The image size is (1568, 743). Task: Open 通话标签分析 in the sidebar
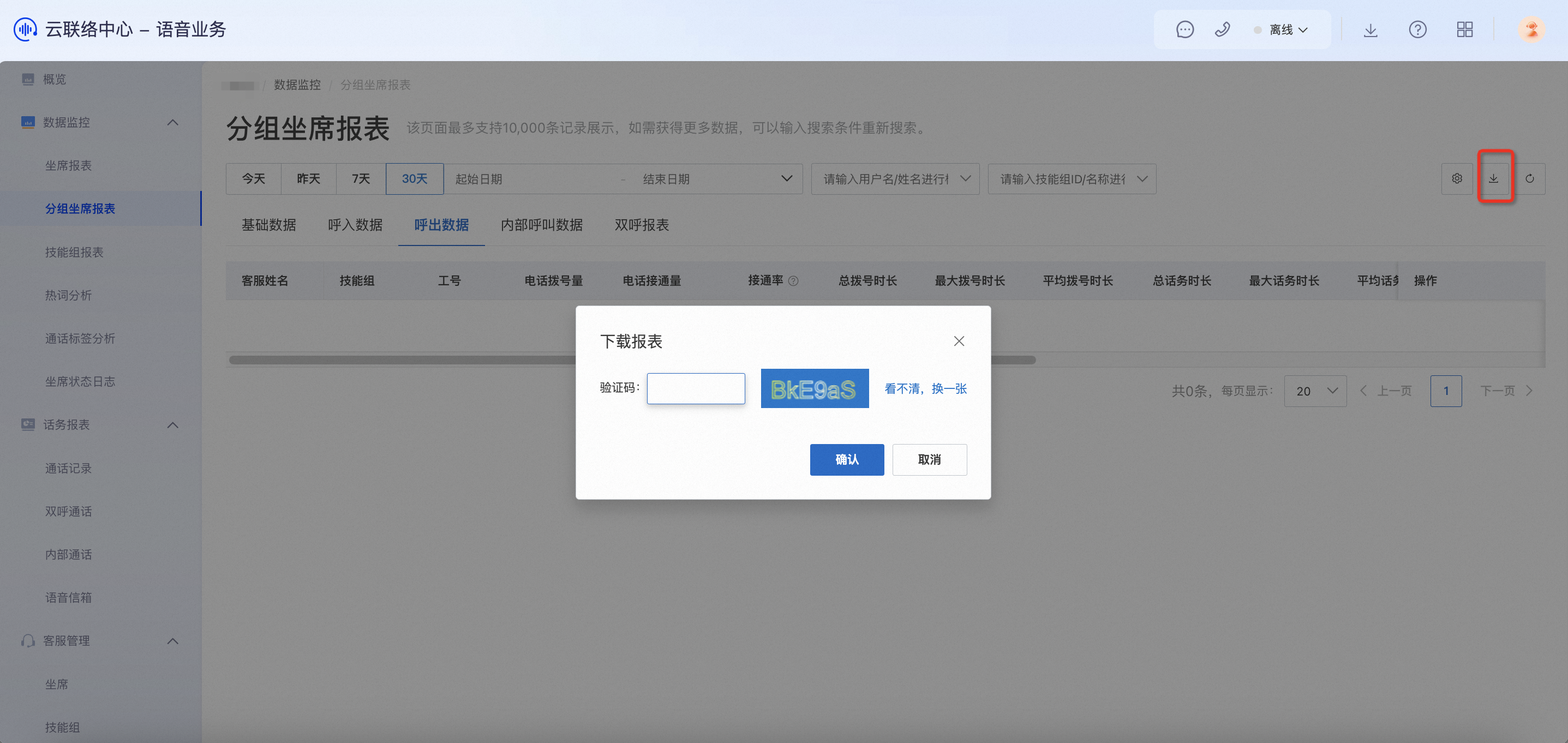pos(80,338)
